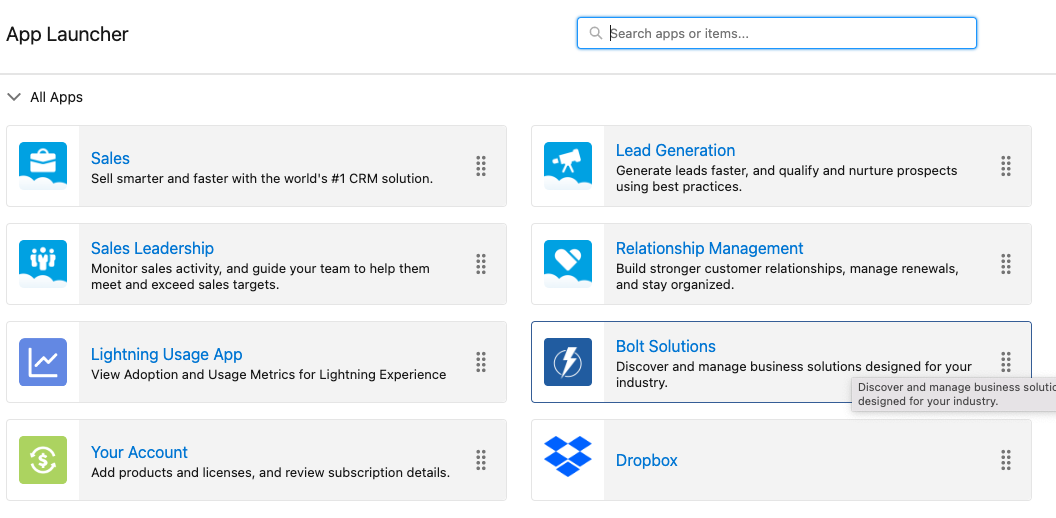Click 'Build stronger customer relationships' description
Screen dimensions: 1056x518
[787, 277]
